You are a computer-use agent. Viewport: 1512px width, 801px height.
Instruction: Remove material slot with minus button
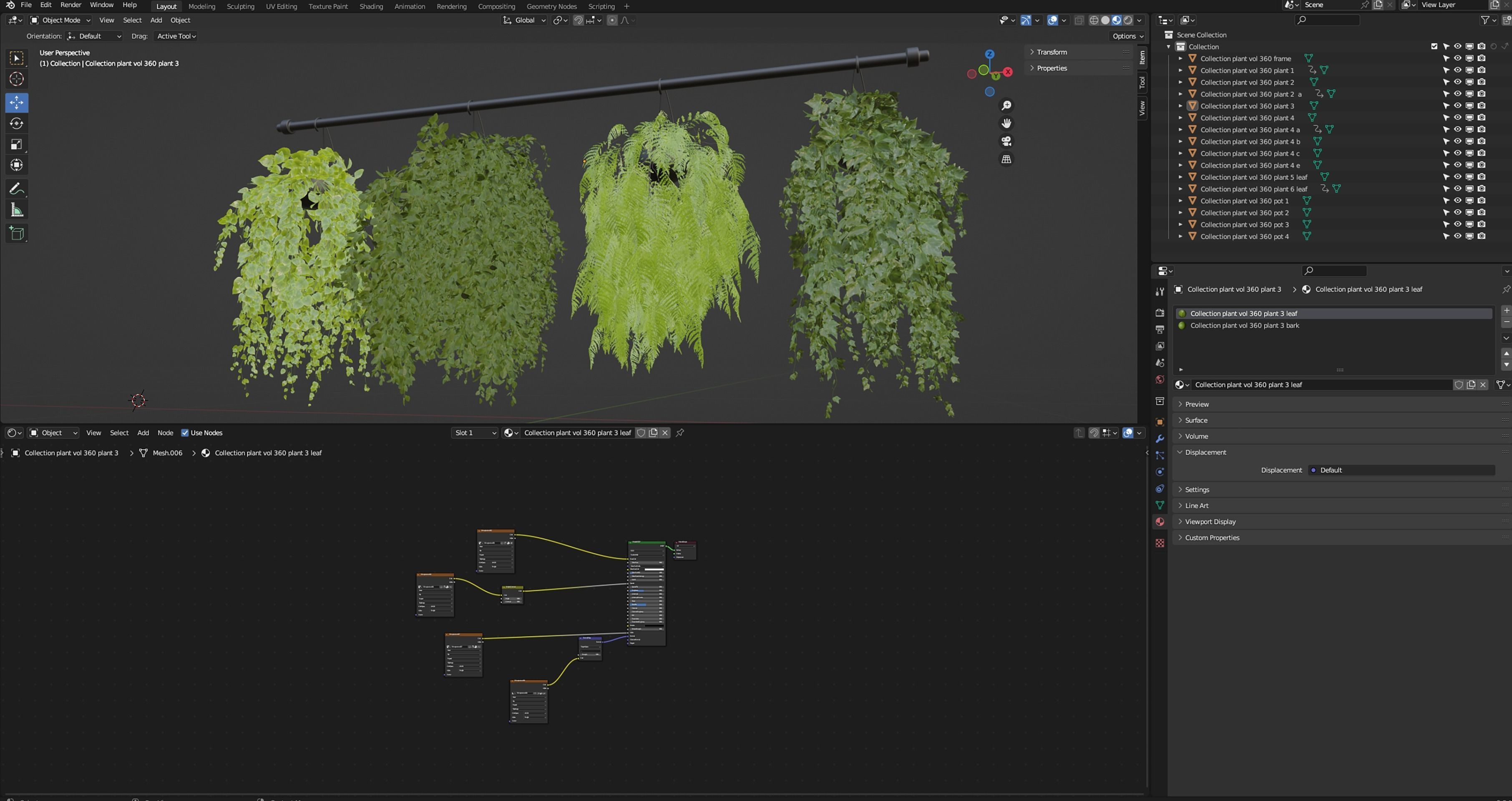click(1506, 322)
